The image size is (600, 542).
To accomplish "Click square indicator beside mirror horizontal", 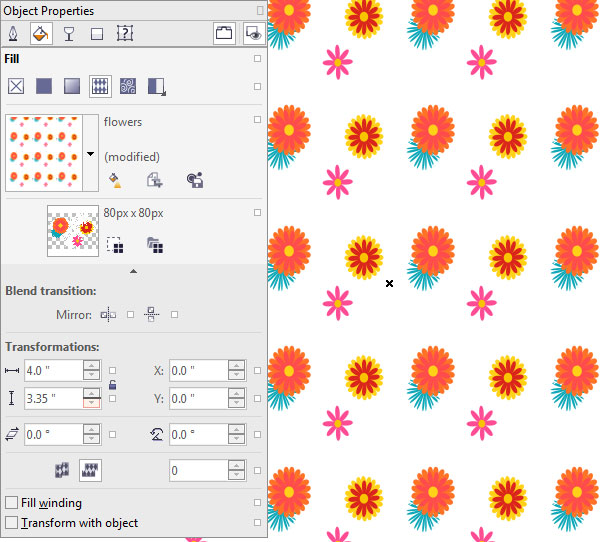I will click(130, 315).
